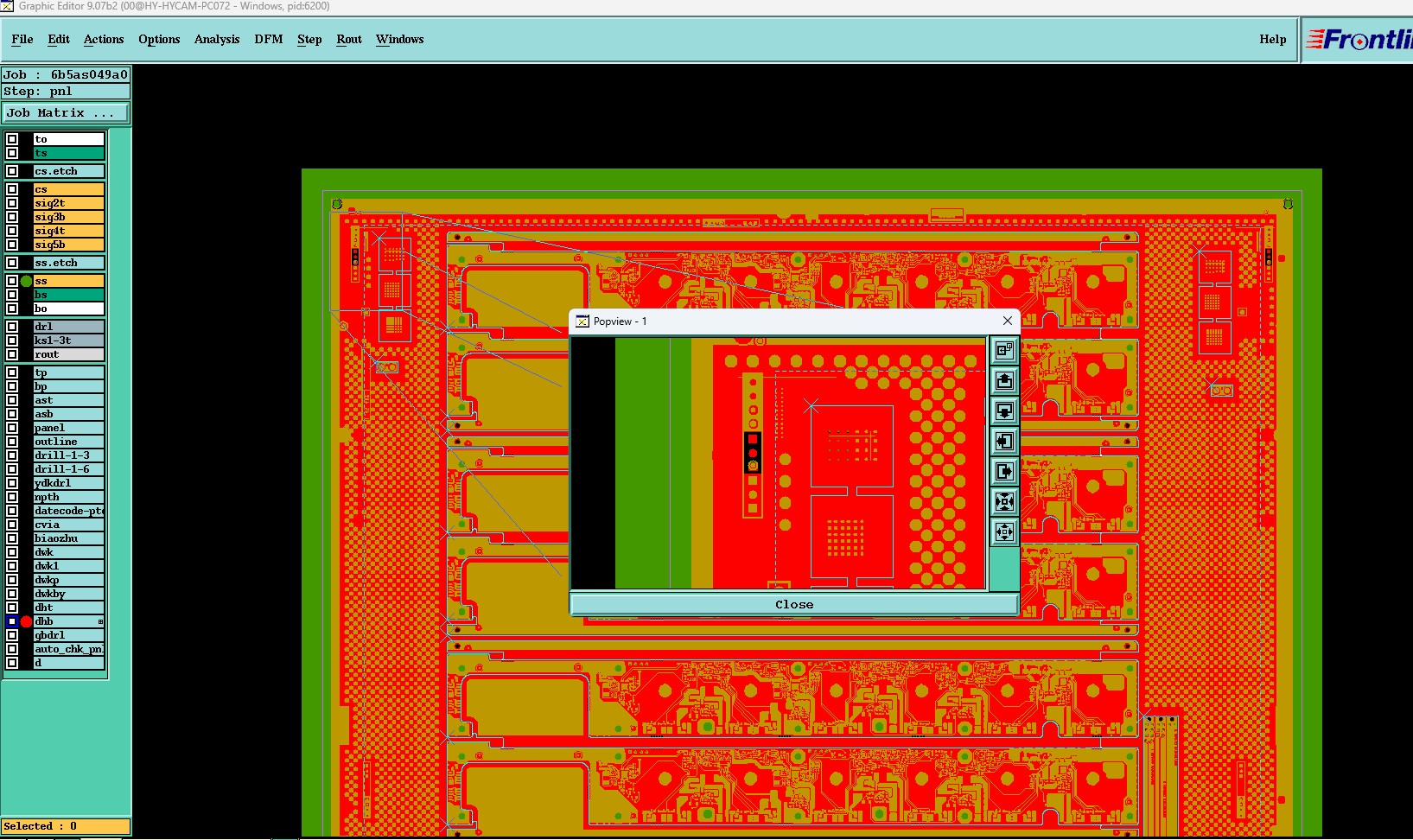Toggle the to layer checkbox
This screenshot has width=1413, height=840.
click(12, 139)
